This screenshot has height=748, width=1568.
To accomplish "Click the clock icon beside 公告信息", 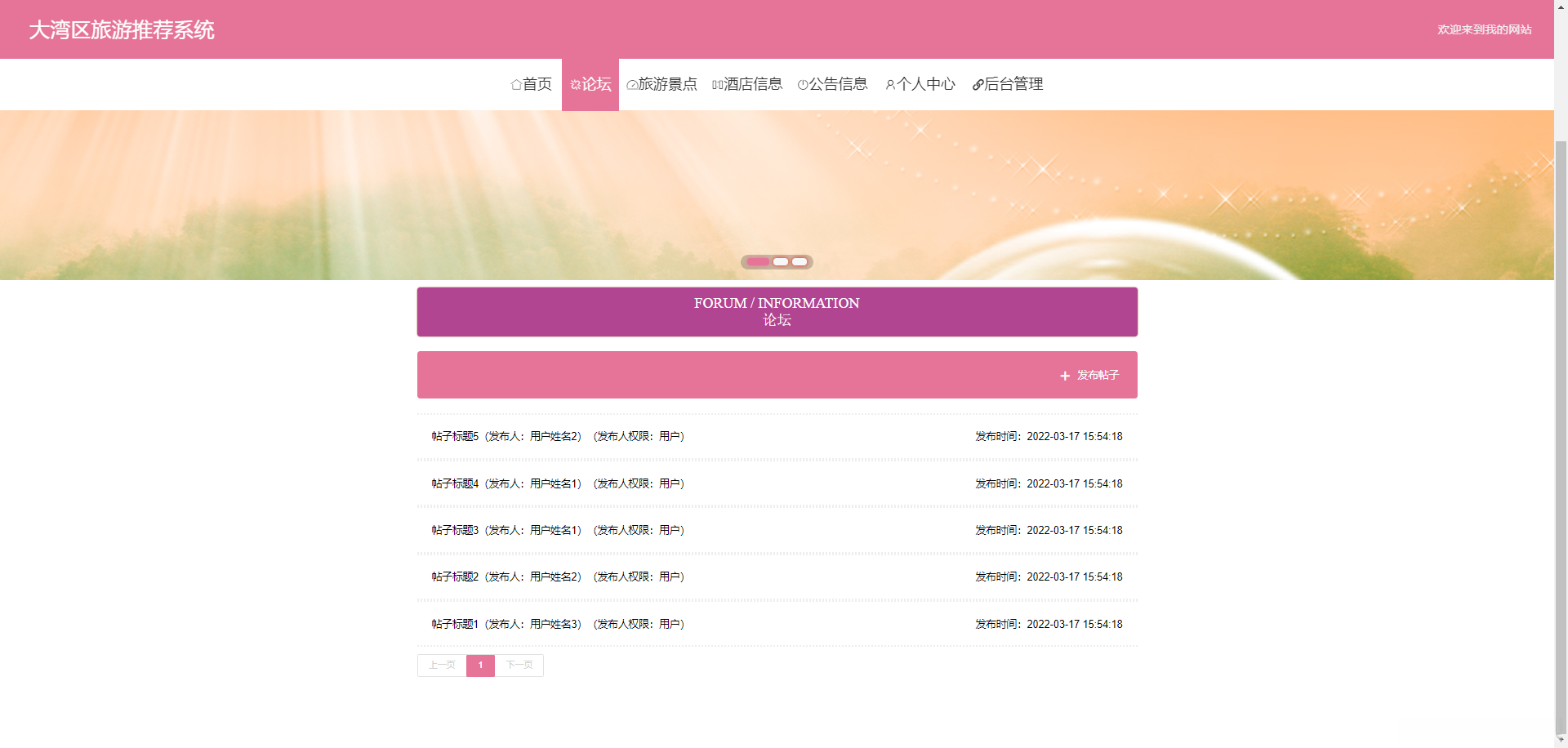I will [803, 85].
